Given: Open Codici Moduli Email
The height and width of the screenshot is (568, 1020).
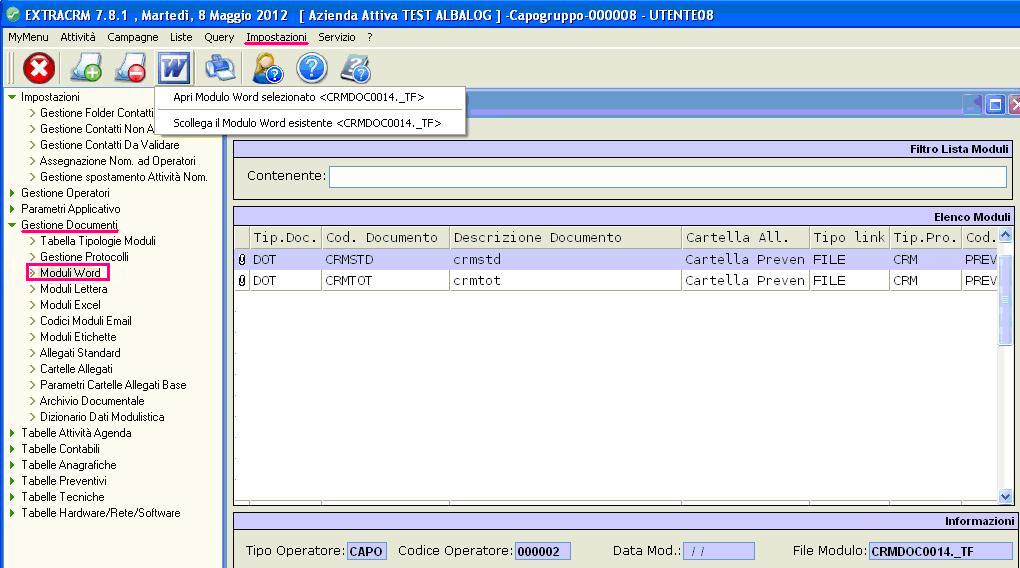Looking at the screenshot, I should click(x=86, y=321).
